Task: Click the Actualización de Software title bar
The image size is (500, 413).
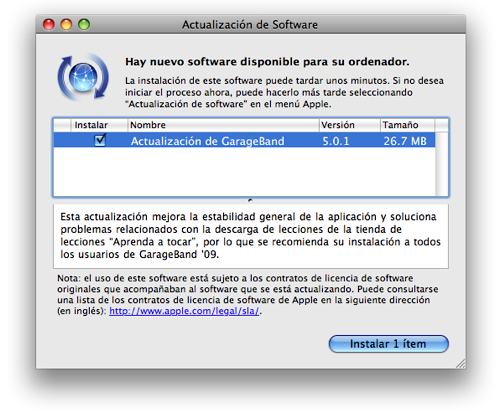Action: 250,24
